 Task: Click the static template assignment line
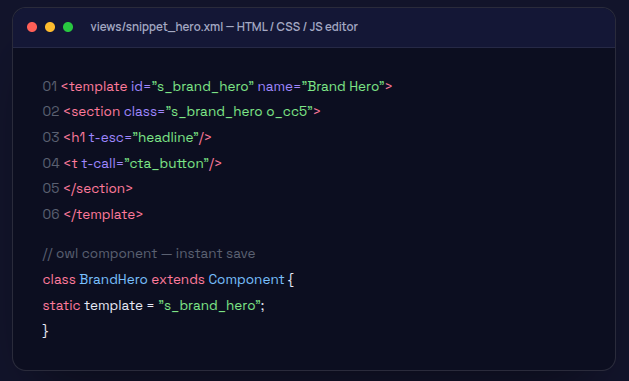[154, 306]
